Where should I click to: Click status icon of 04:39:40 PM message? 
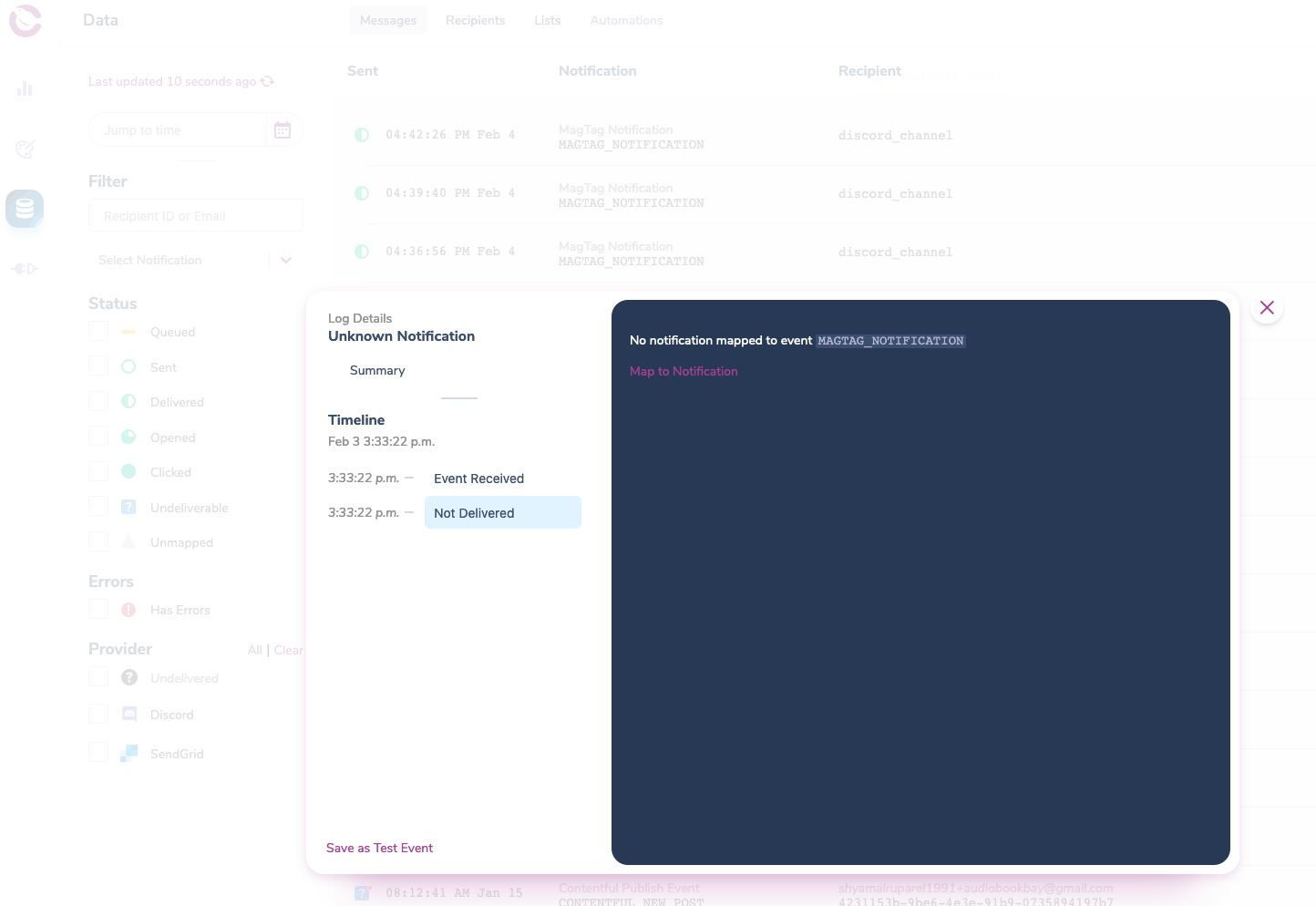(362, 193)
